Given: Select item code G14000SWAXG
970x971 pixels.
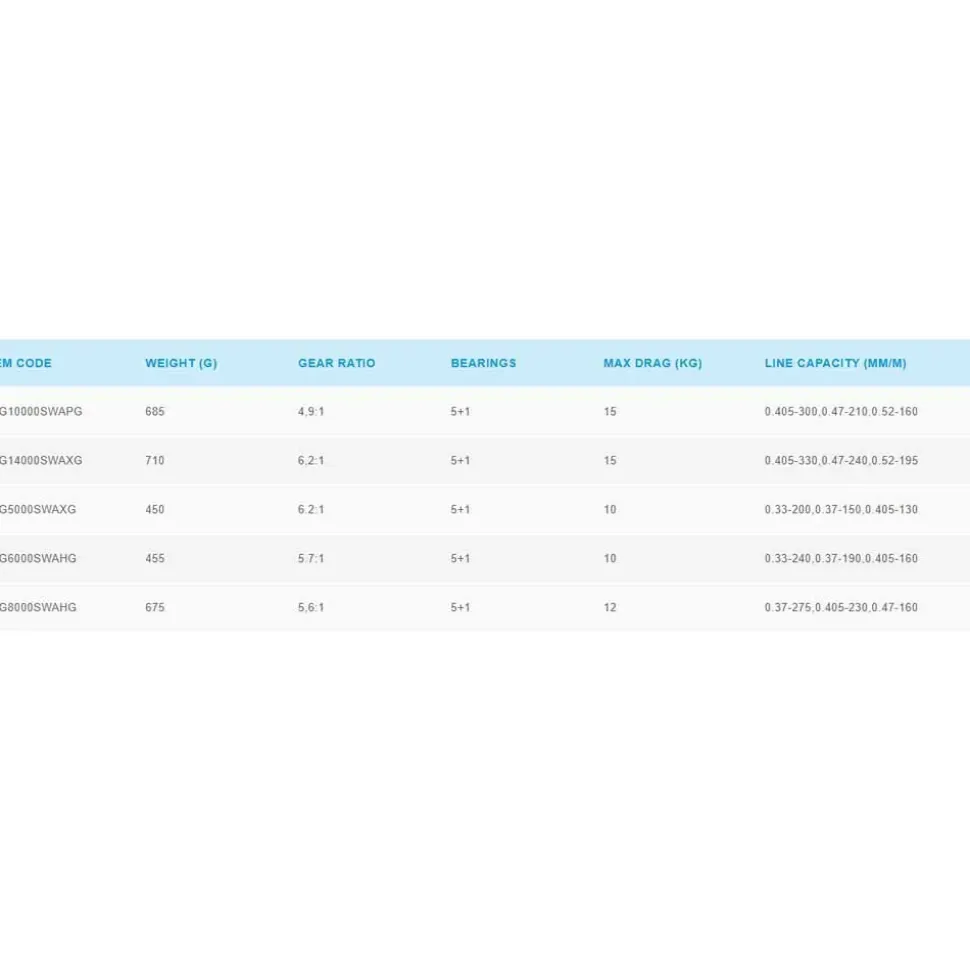Looking at the screenshot, I should (41, 461).
